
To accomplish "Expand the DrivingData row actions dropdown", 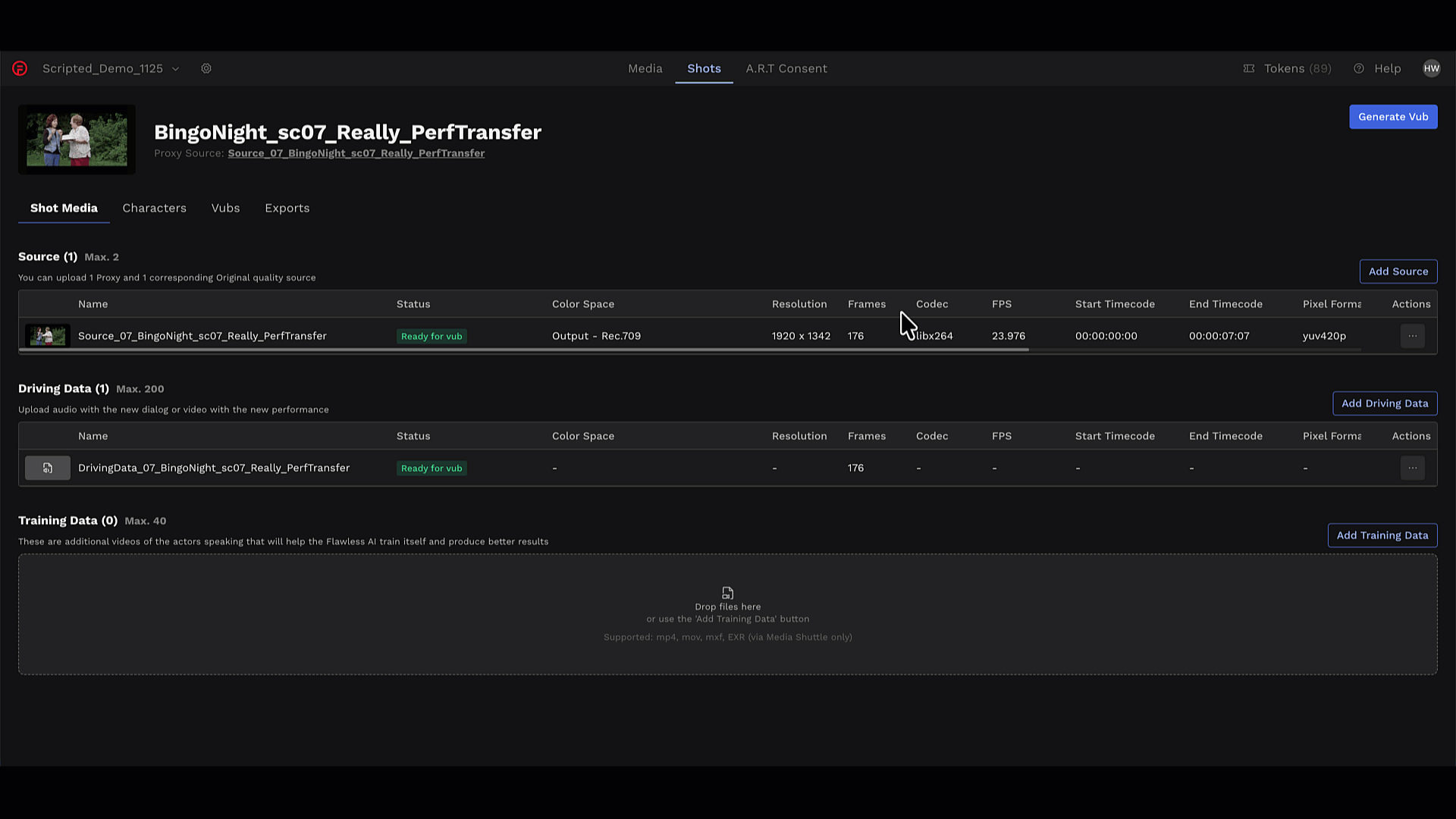I will [1412, 468].
